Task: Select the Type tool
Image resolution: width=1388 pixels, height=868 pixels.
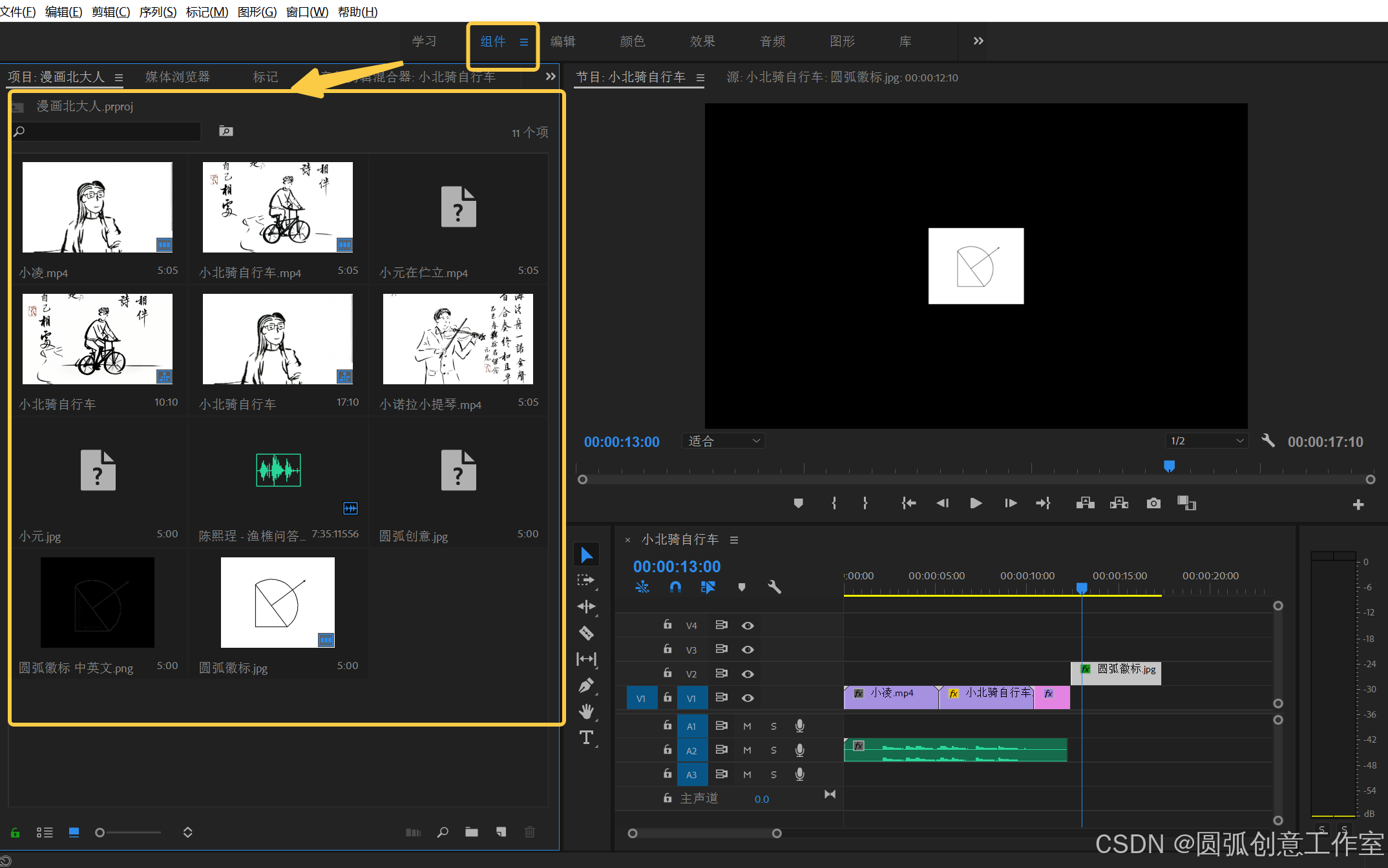Action: pyautogui.click(x=586, y=738)
